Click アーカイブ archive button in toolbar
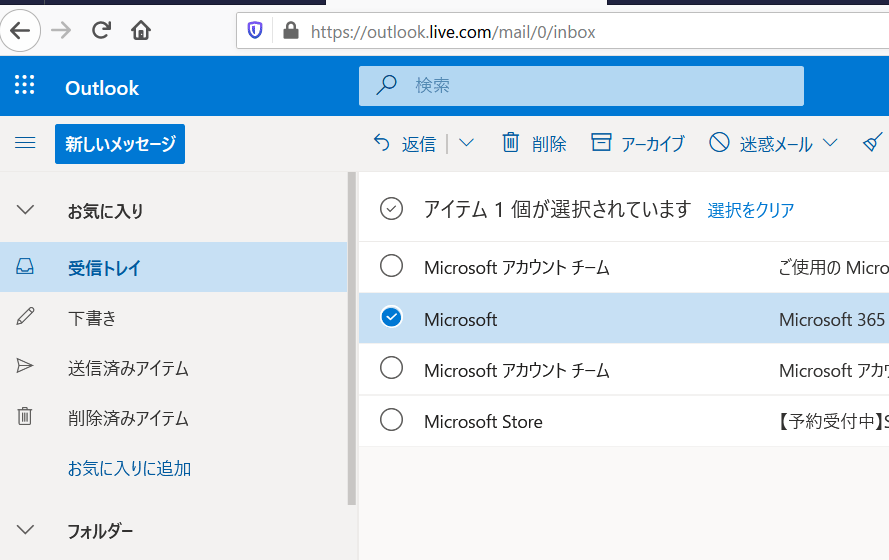 [637, 143]
